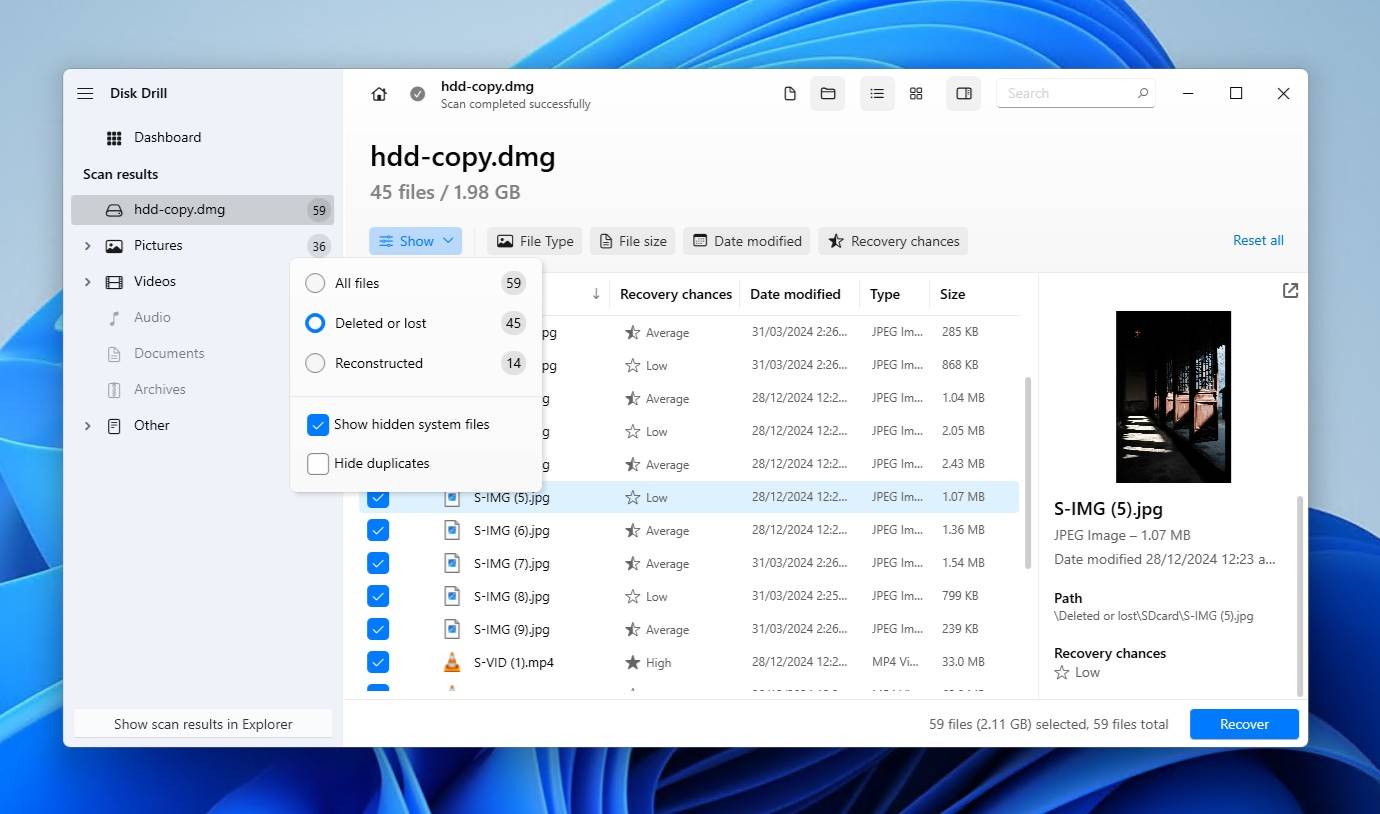Select hdd-copy.dmg in scan results
1380x814 pixels.
tap(202, 210)
